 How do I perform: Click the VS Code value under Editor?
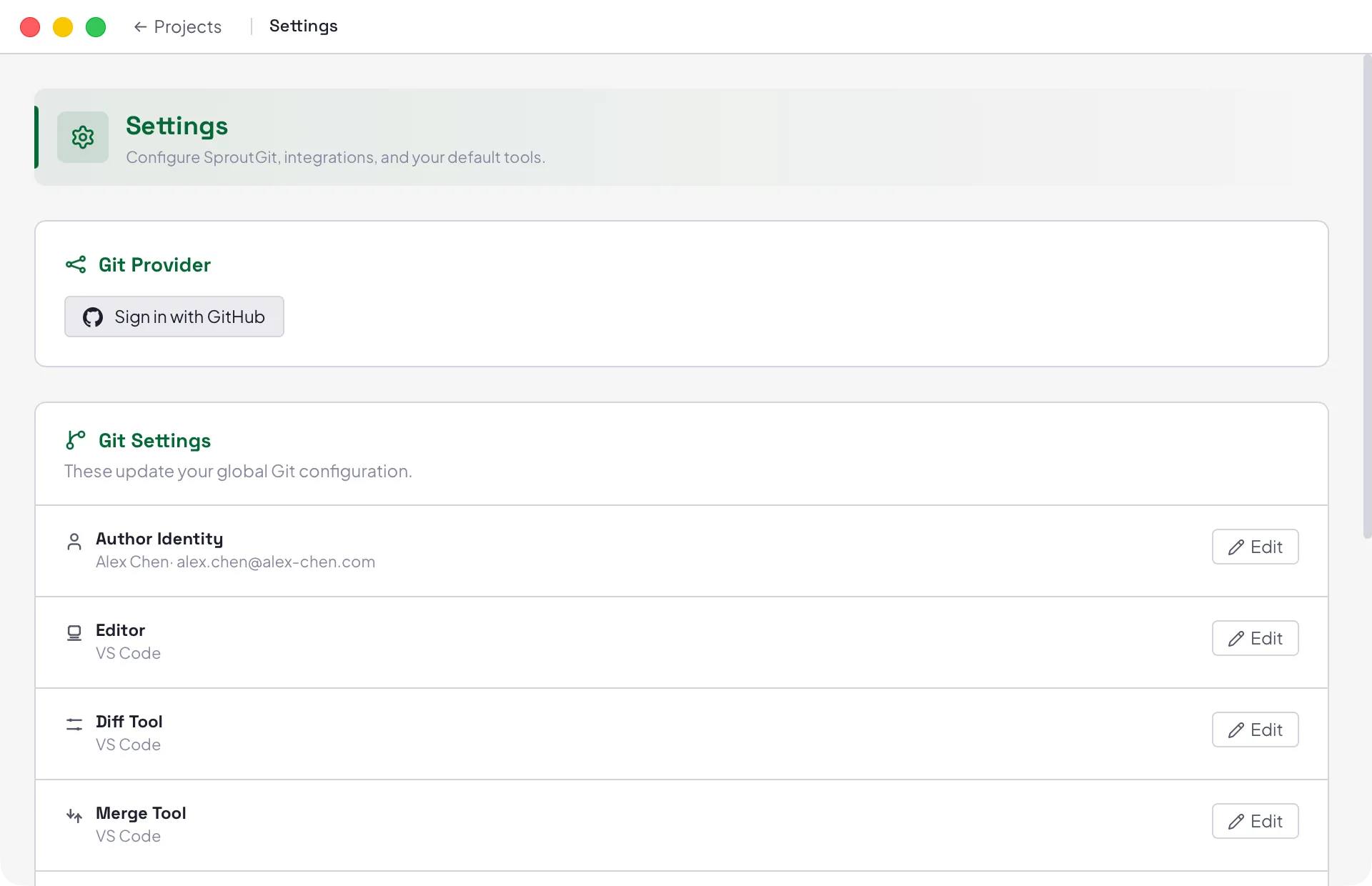128,653
